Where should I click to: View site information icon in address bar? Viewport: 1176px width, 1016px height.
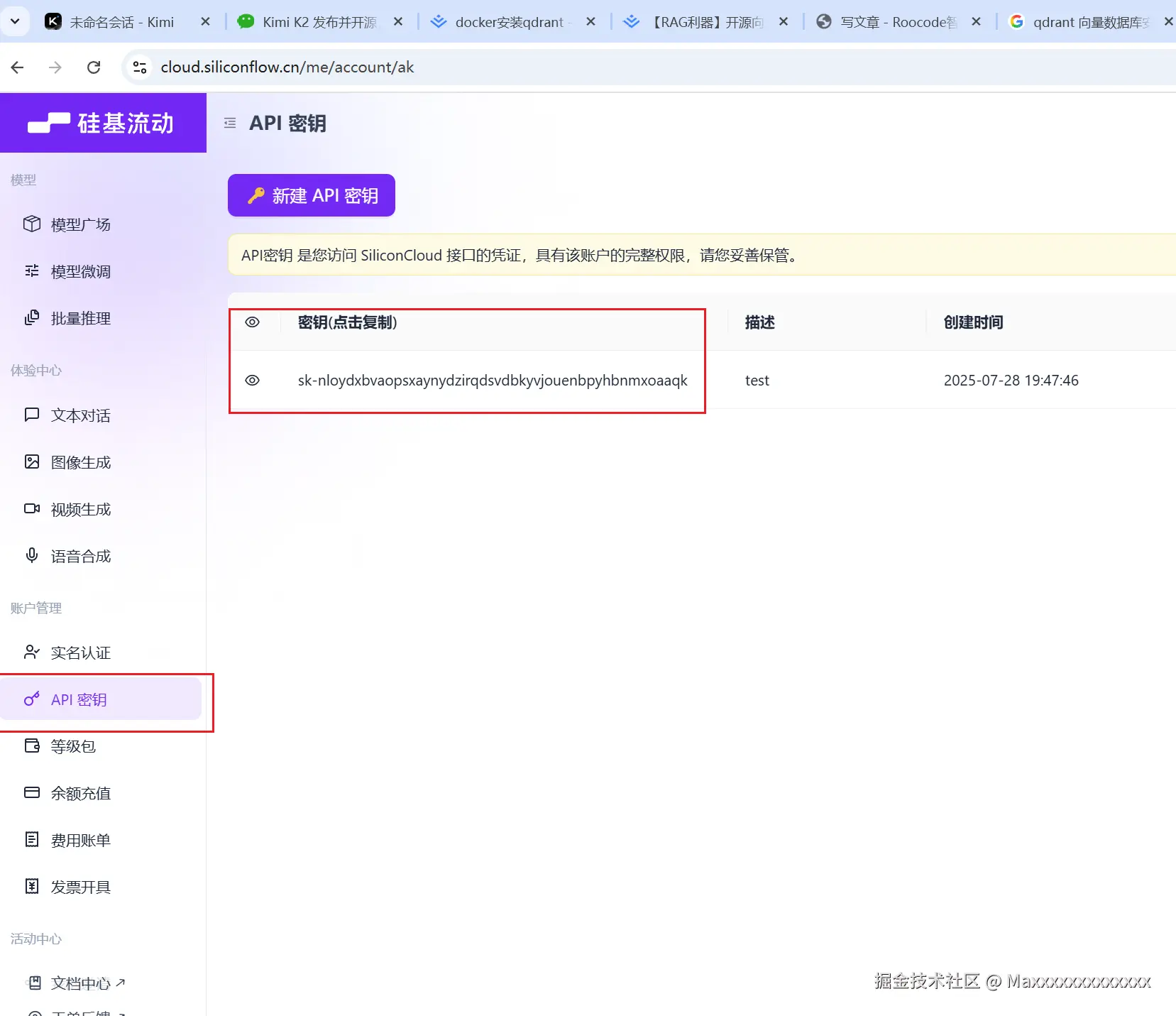[x=140, y=67]
